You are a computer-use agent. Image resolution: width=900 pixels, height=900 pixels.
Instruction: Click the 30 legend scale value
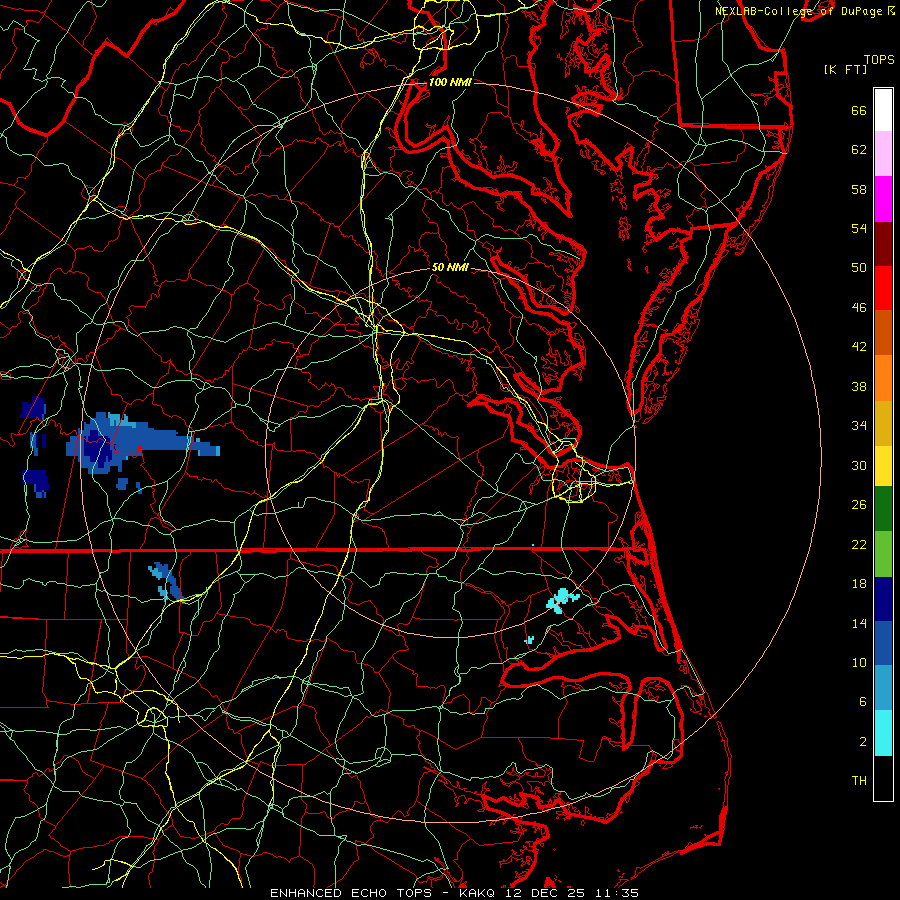pos(859,465)
